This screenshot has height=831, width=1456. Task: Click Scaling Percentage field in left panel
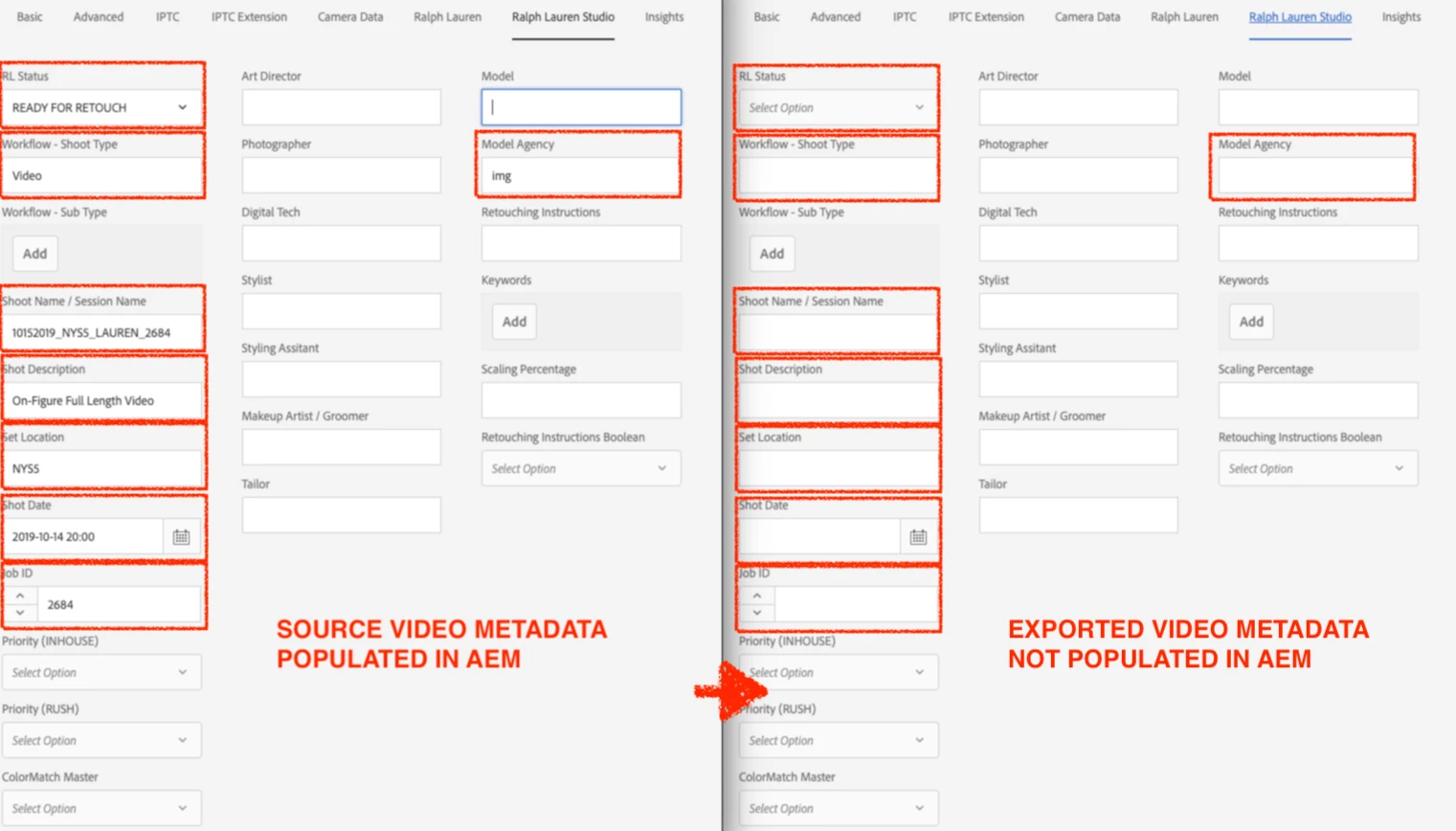(x=581, y=400)
